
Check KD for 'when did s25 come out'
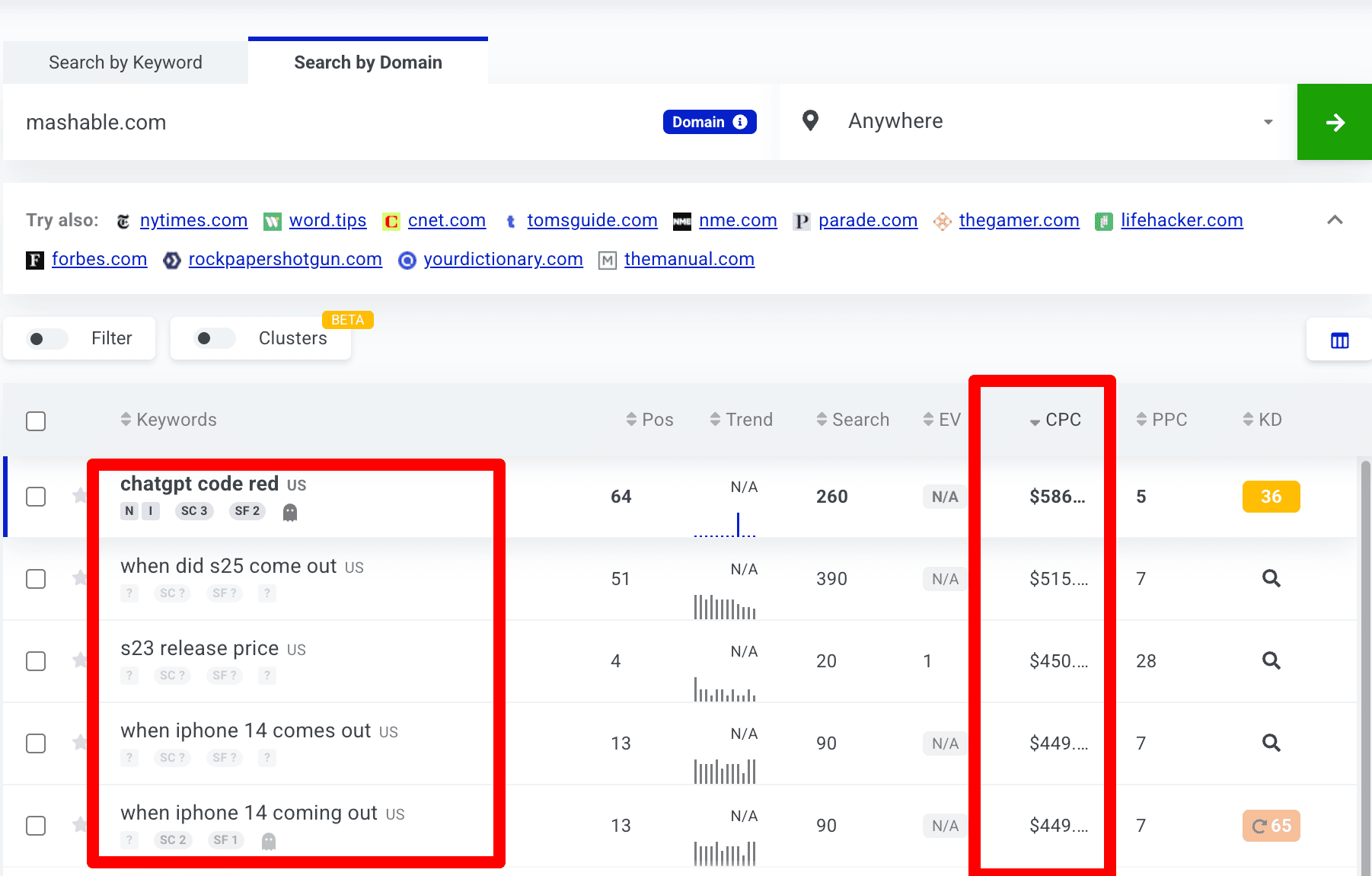pyautogui.click(x=1271, y=578)
